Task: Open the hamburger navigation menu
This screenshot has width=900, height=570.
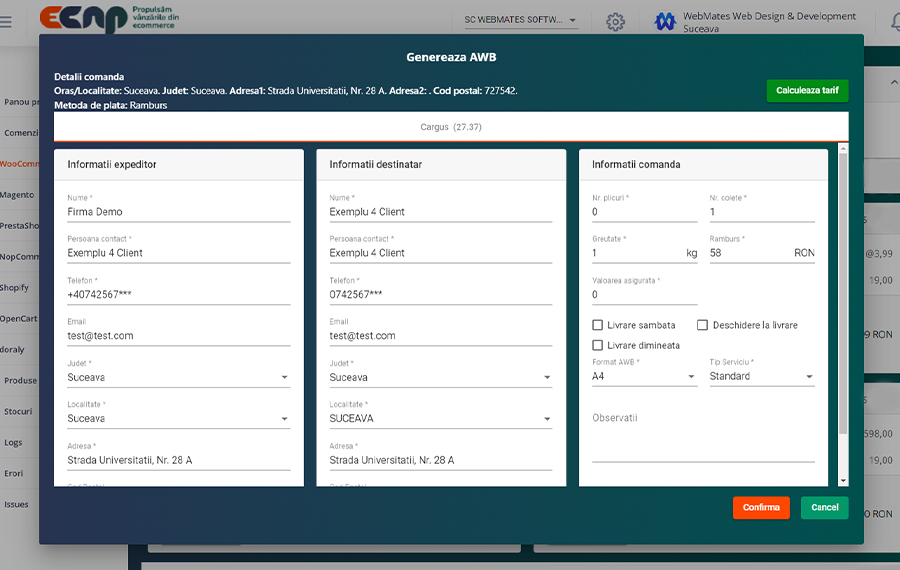Action: [x=7, y=21]
